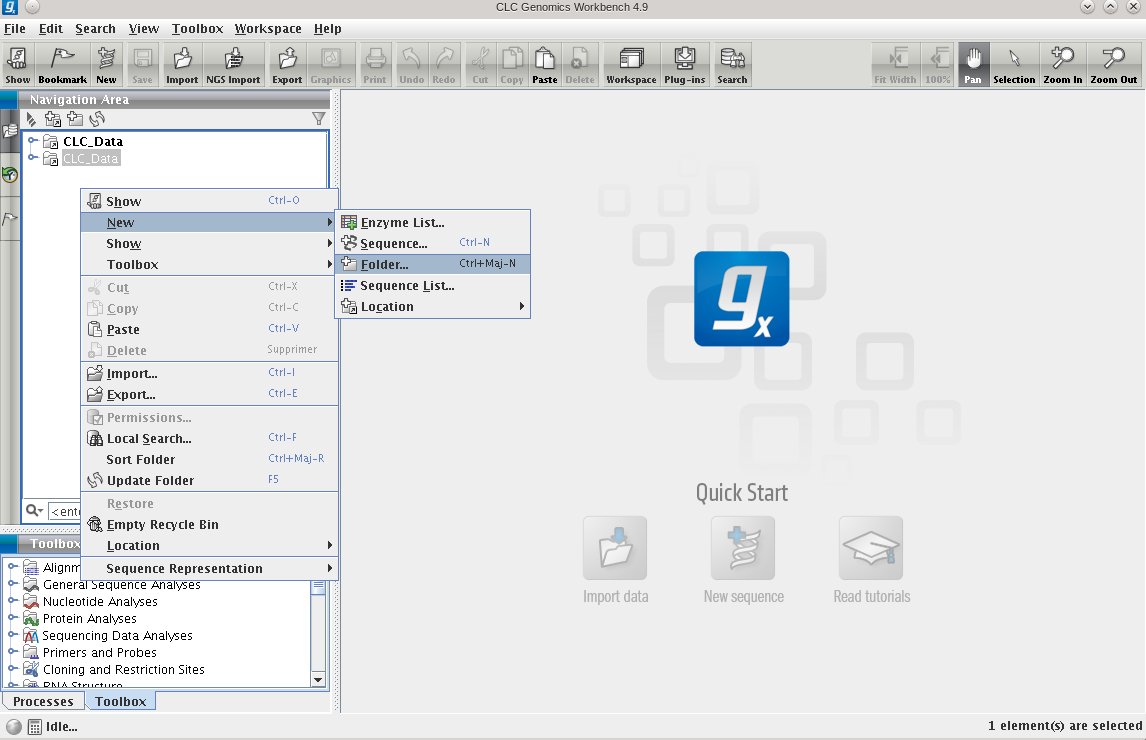Viewport: 1146px width, 740px height.
Task: Expand the Nucleotide Analyses toolbox folder
Action: (x=12, y=600)
